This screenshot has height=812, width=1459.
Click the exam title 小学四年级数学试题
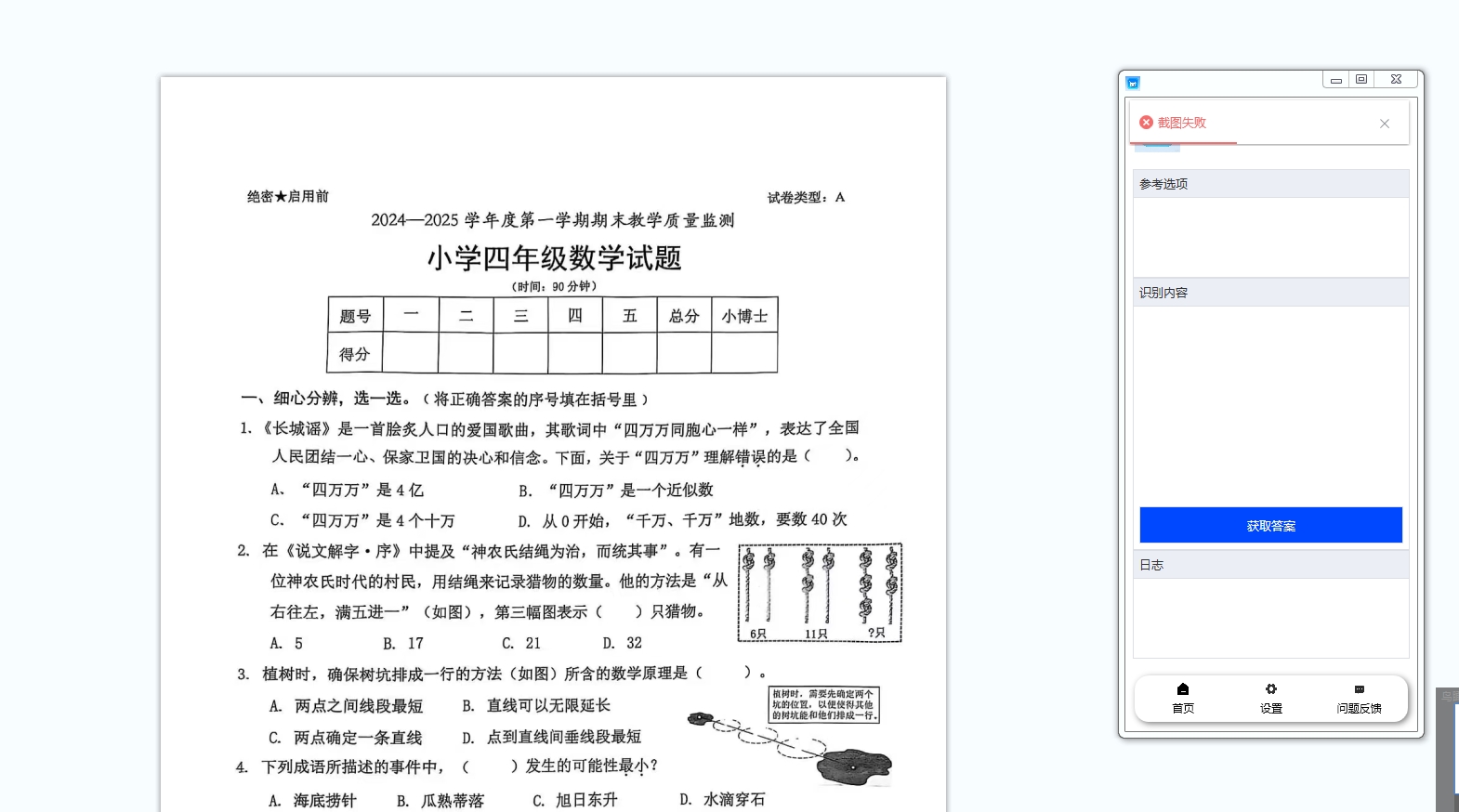point(554,258)
